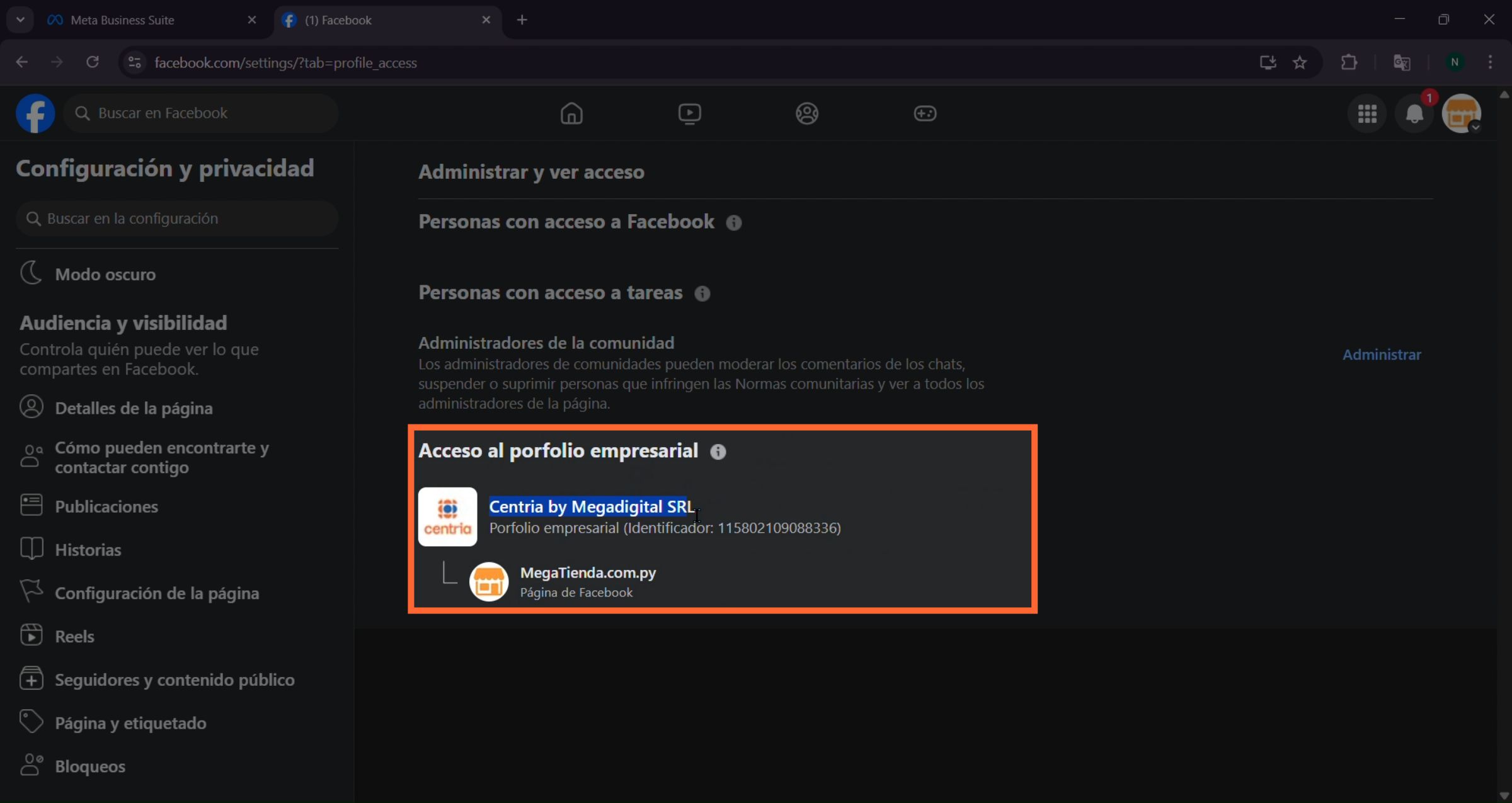Open Detalles de la página settings
Image resolution: width=1512 pixels, height=803 pixels.
pyautogui.click(x=134, y=408)
